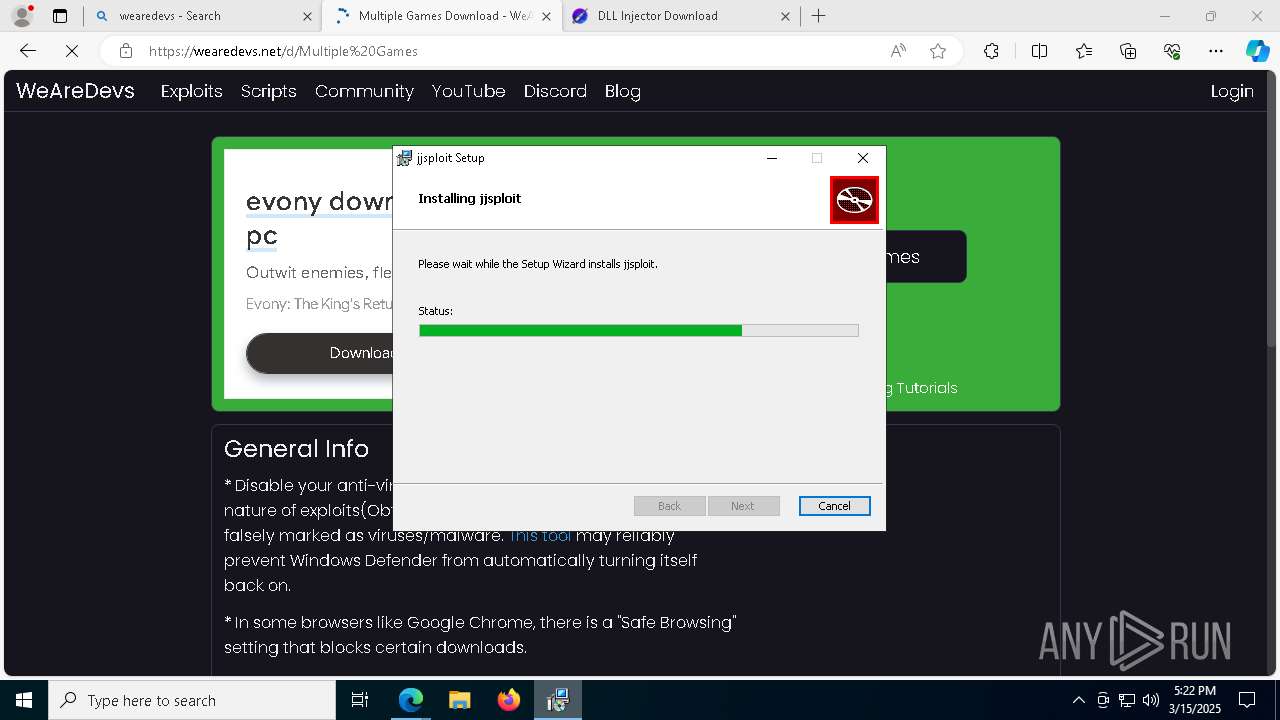Viewport: 1280px width, 720px height.
Task: Open the Scripts menu item
Action: pos(268,91)
